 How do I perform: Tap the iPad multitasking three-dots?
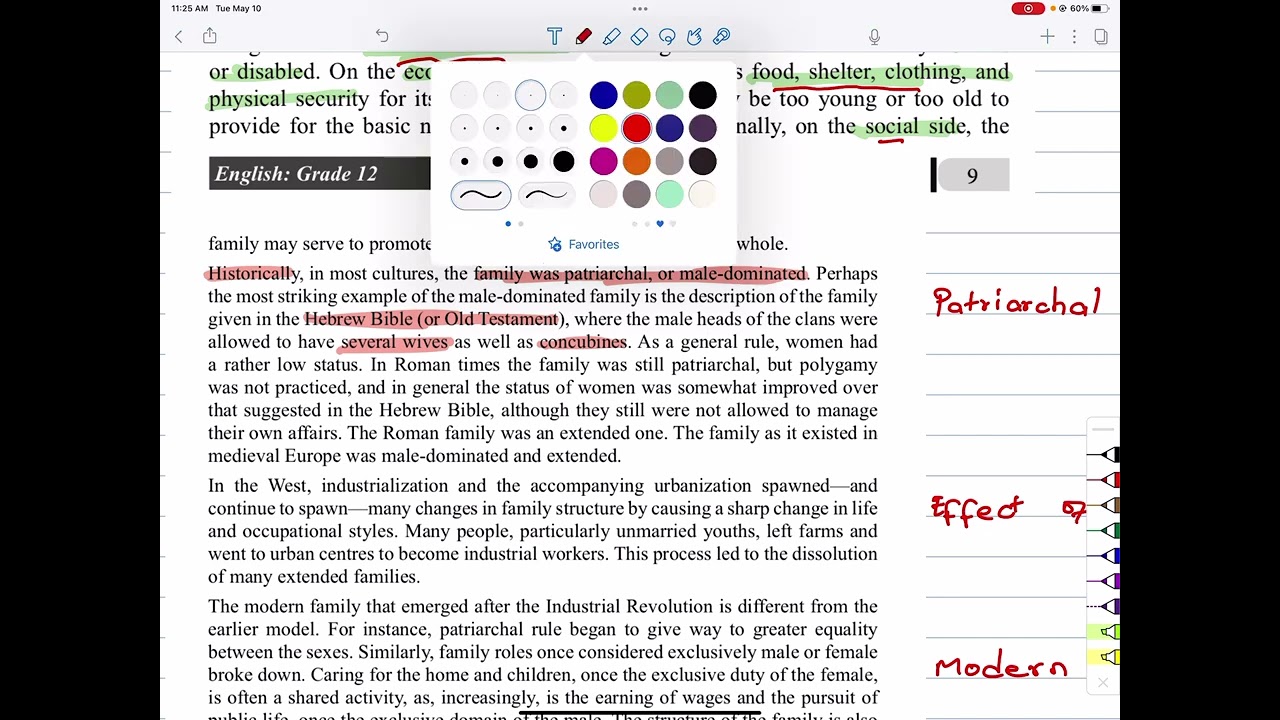pyautogui.click(x=640, y=9)
